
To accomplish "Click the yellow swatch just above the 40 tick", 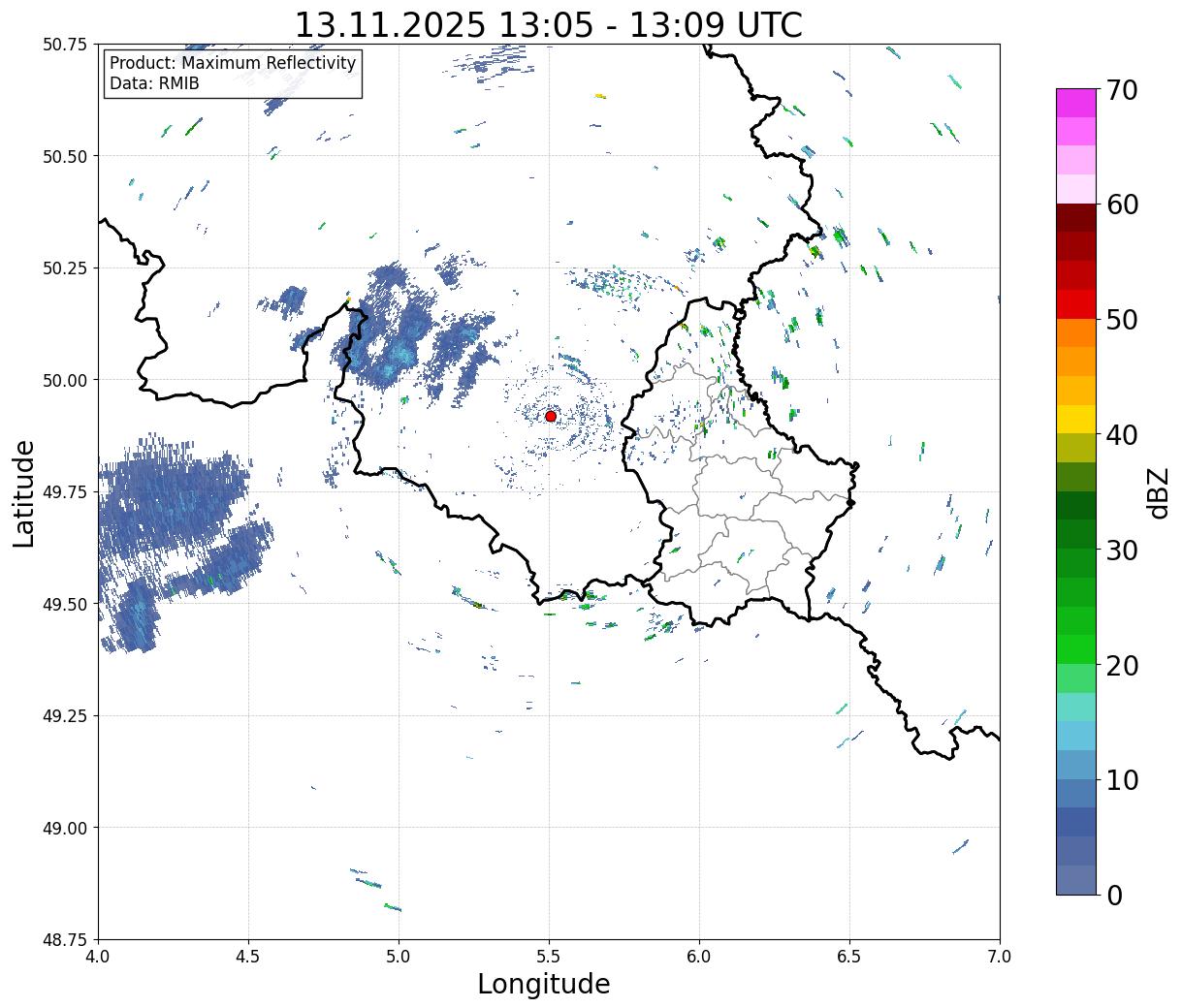I will point(1076,419).
